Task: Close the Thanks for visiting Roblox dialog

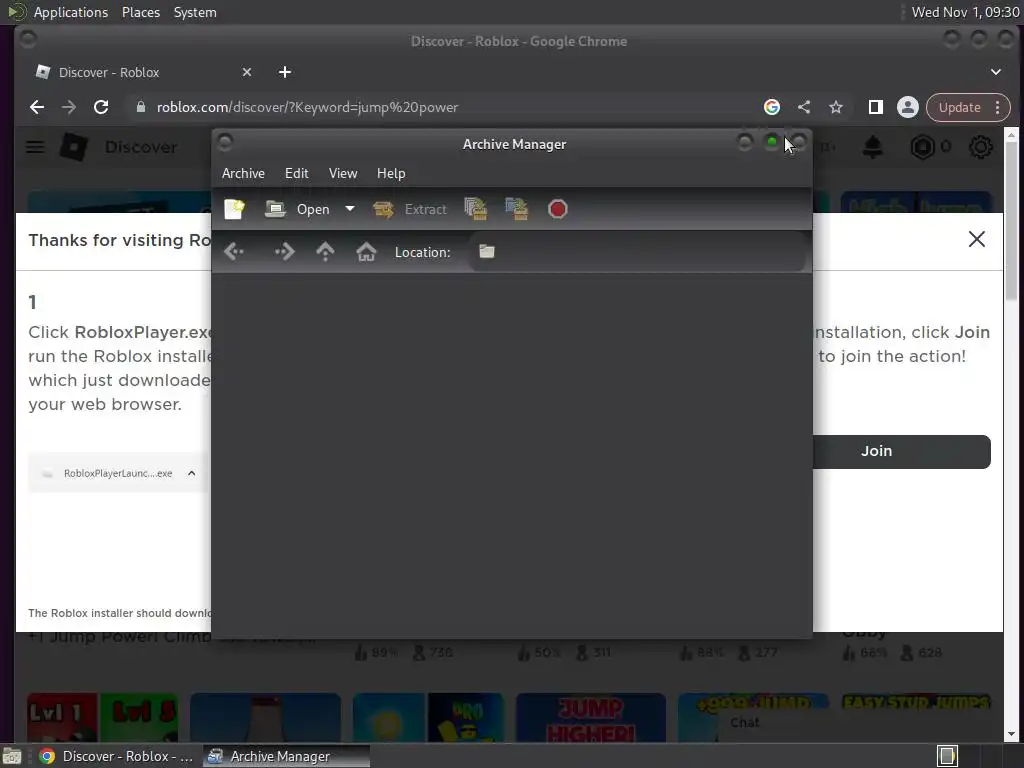Action: [x=976, y=239]
